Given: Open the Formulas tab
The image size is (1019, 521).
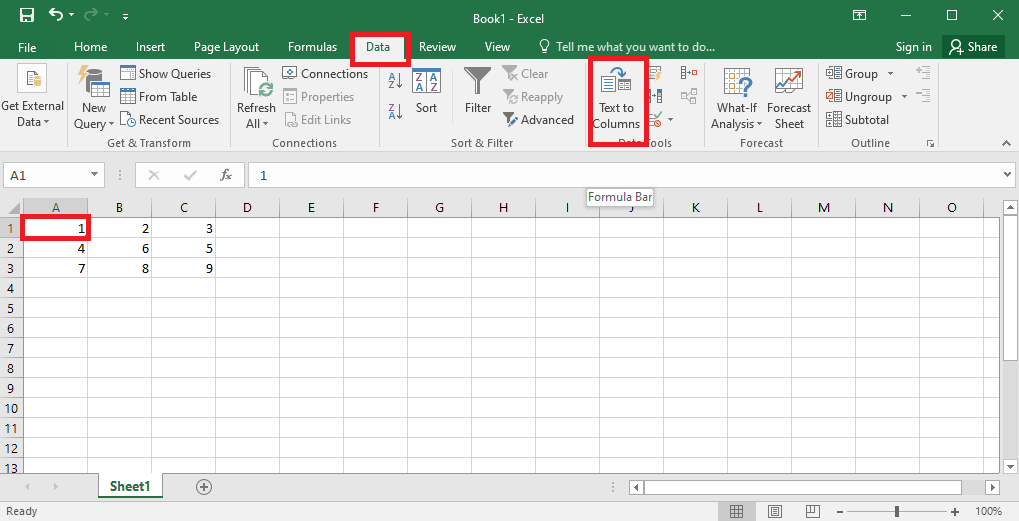Looking at the screenshot, I should pos(313,47).
